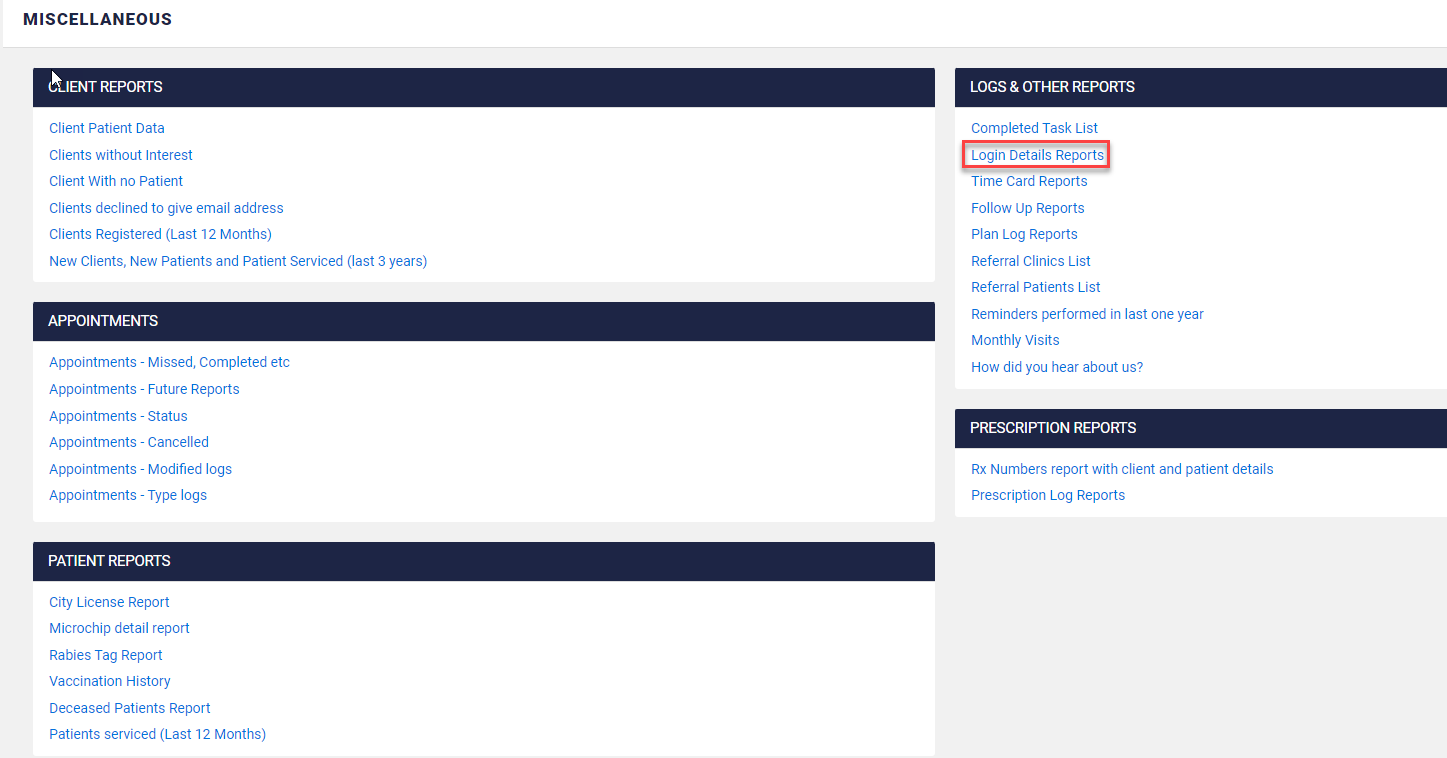The height and width of the screenshot is (758, 1447).
Task: Open the Rabies Tag Report
Action: click(x=106, y=655)
